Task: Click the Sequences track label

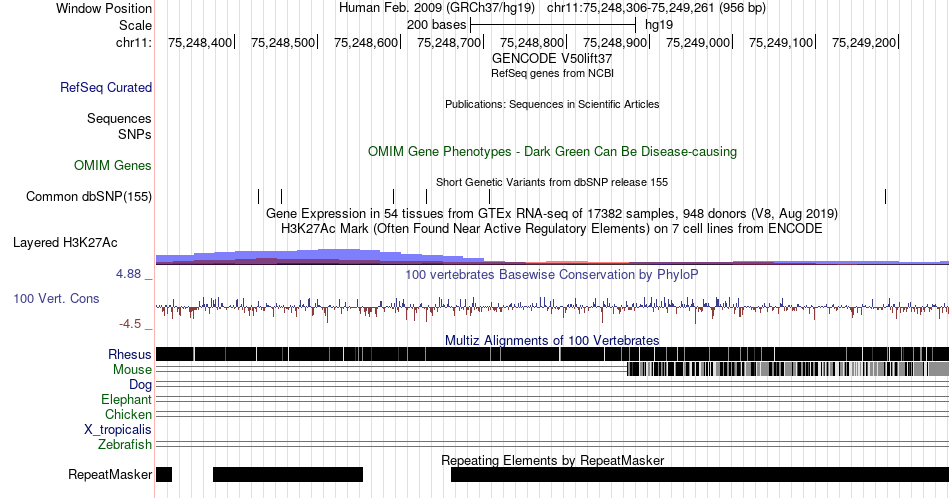Action: [119, 118]
